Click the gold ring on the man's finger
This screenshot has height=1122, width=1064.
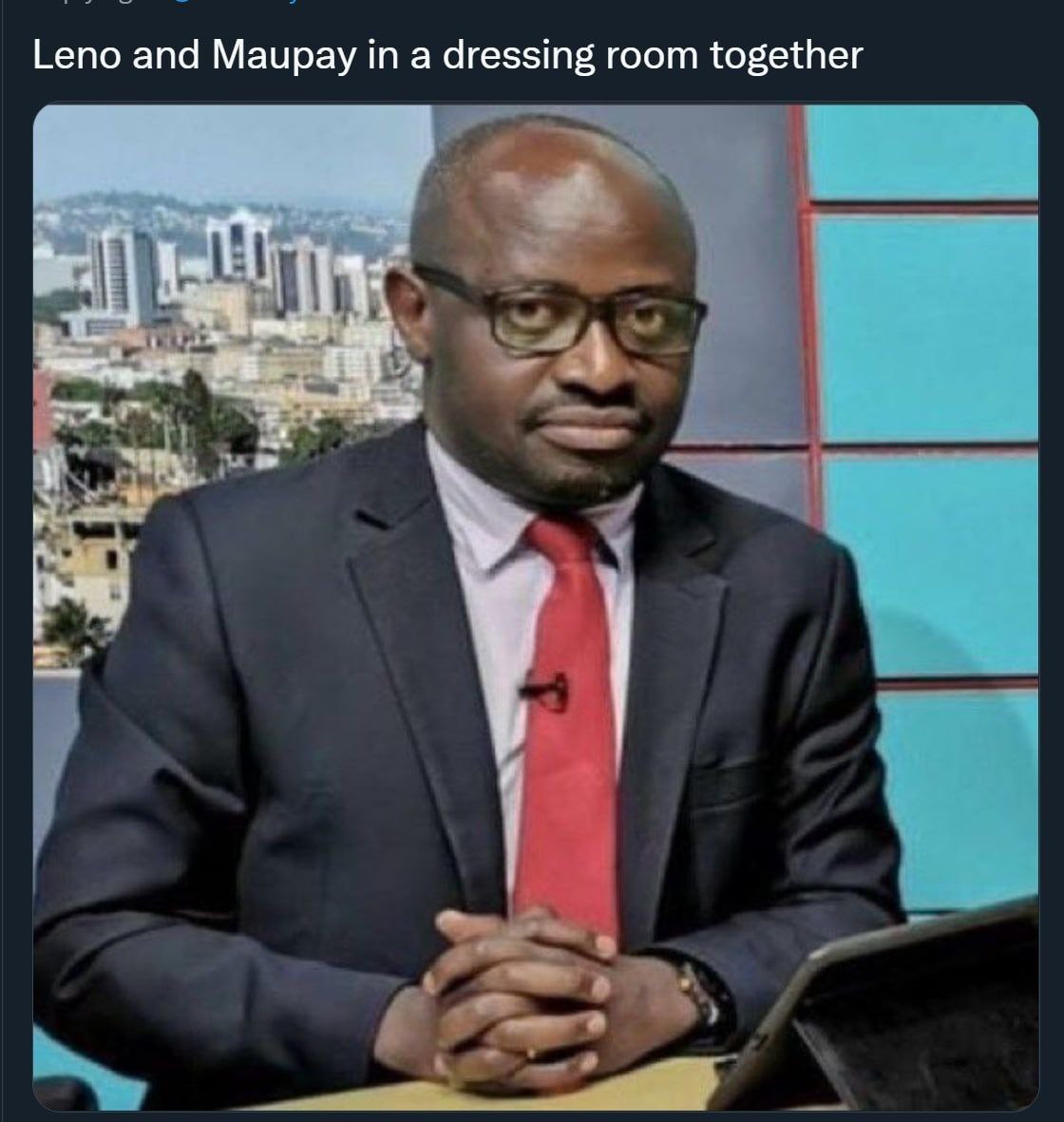tap(530, 1054)
